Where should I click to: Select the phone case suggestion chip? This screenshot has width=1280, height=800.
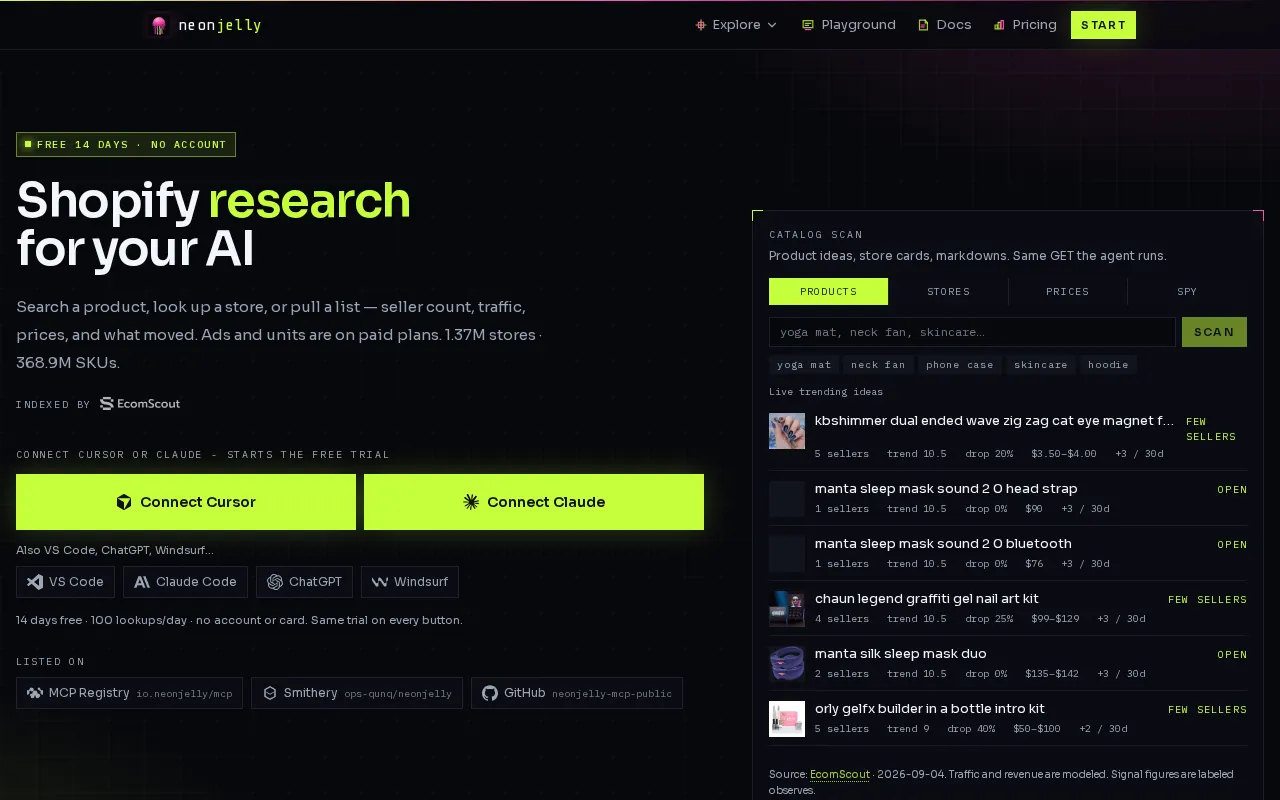click(x=960, y=365)
